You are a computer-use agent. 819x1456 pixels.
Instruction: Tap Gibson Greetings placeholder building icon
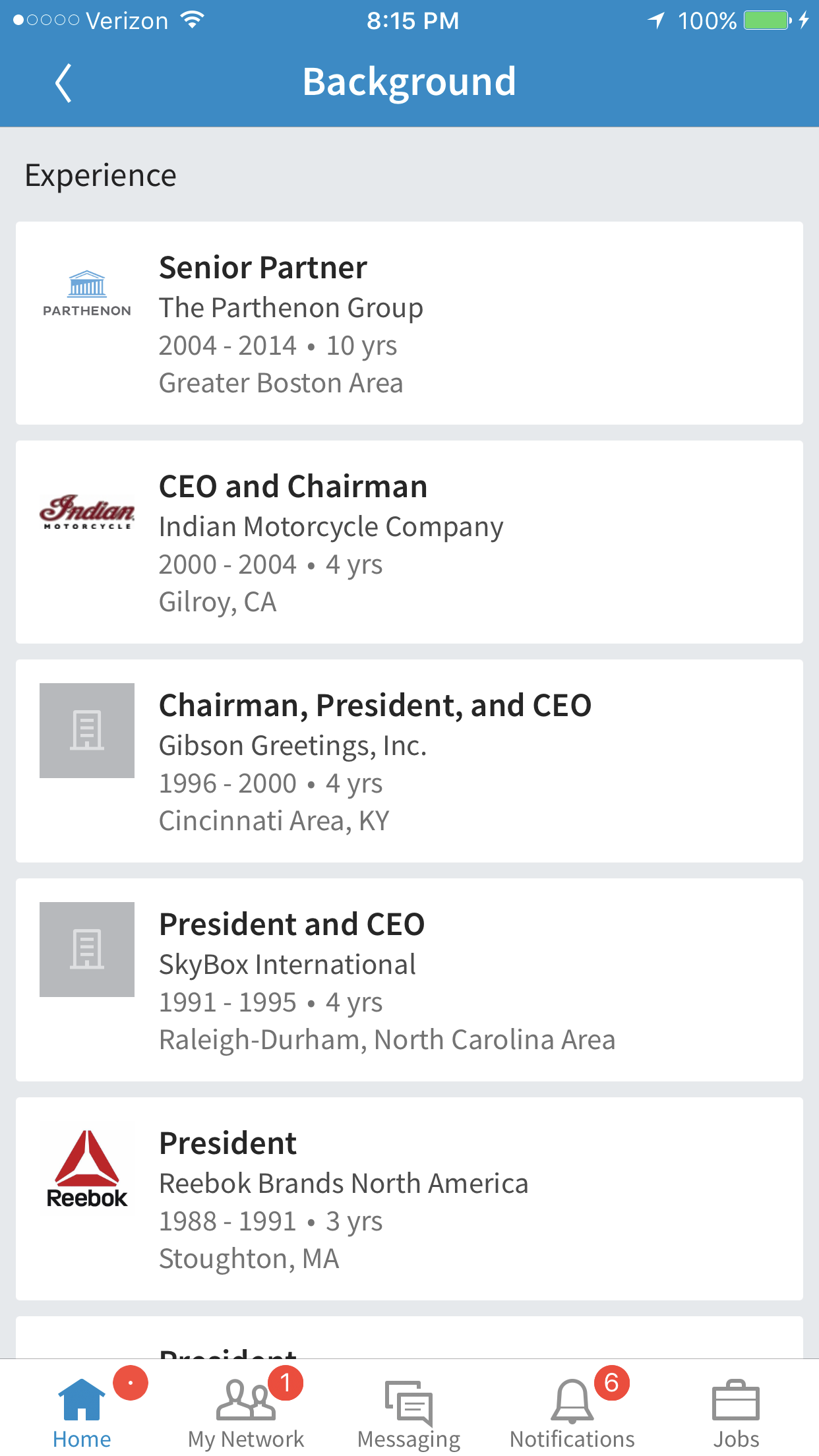tap(87, 731)
